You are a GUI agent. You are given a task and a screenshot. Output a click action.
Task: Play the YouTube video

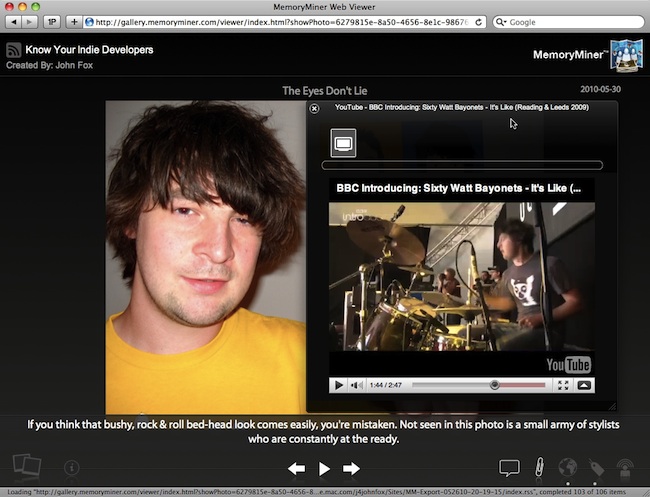pyautogui.click(x=339, y=385)
